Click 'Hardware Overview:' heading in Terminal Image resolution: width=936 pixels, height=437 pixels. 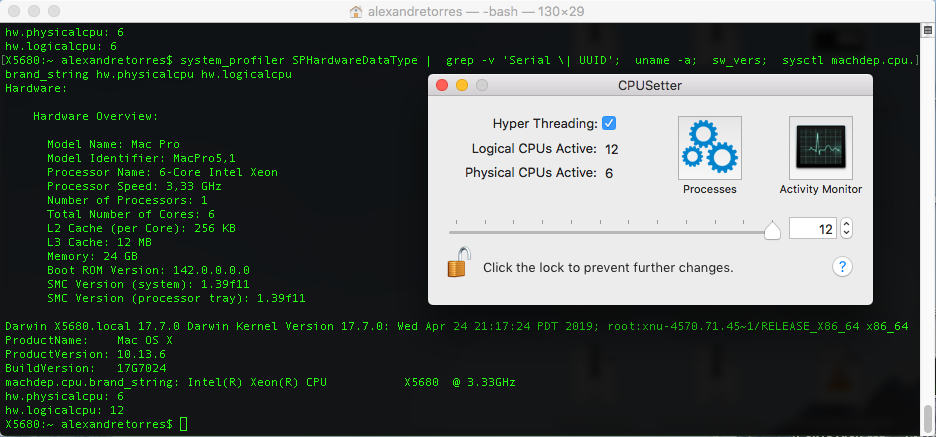(96, 116)
